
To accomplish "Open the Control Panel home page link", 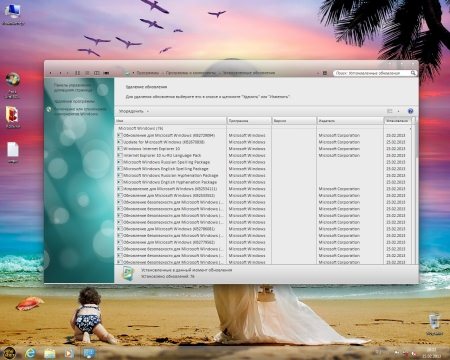I will point(73,88).
